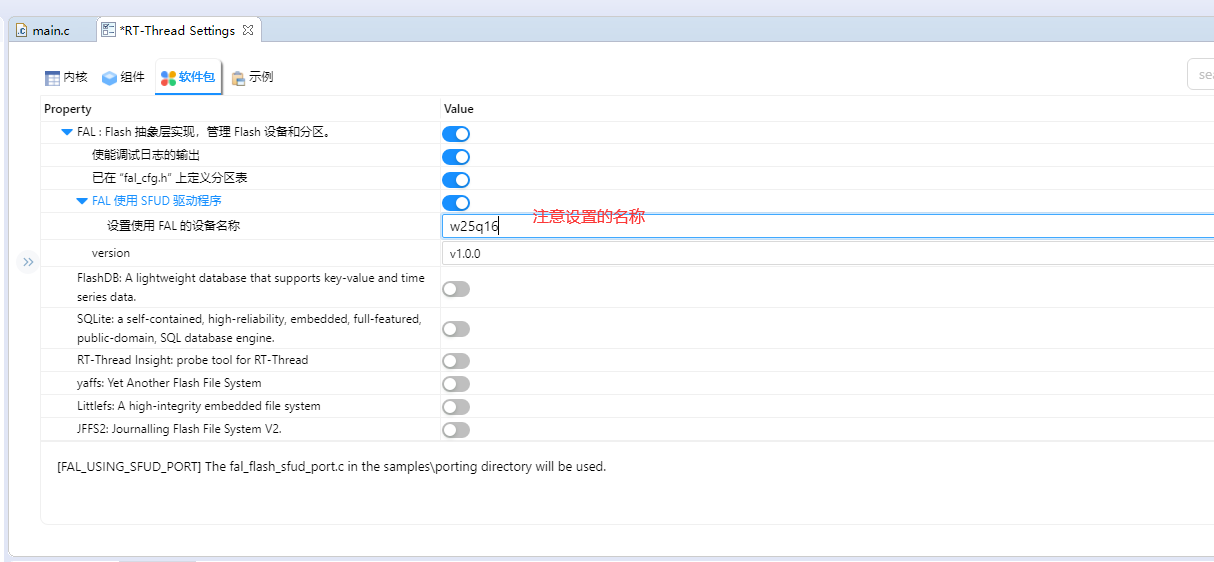The image size is (1214, 562).
Task: Click the 组件 cube icon
Action: 109,78
